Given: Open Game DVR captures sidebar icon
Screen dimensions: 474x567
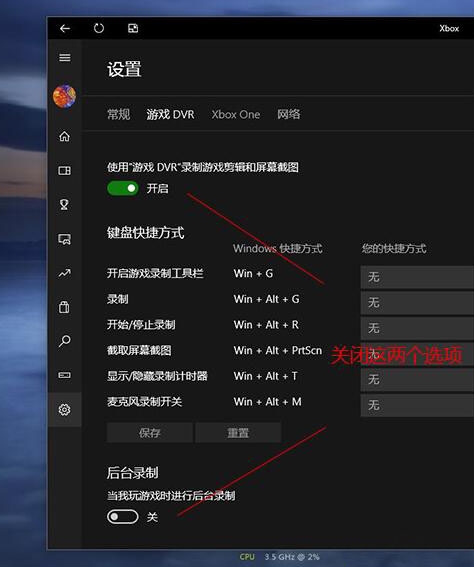Looking at the screenshot, I should point(64,239).
